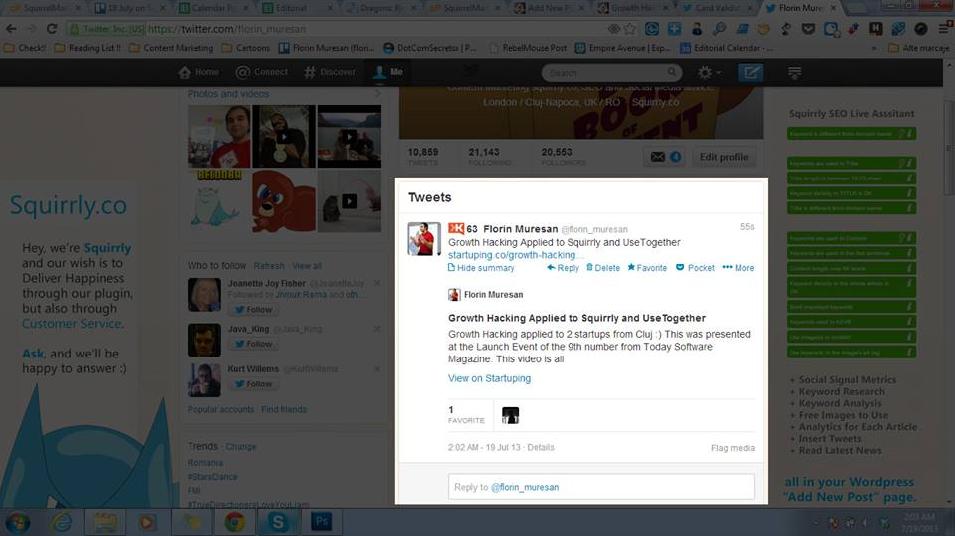Screen dimensions: 955x536
Task: Dismiss the Kurt Willems suggestion
Action: coord(377,368)
